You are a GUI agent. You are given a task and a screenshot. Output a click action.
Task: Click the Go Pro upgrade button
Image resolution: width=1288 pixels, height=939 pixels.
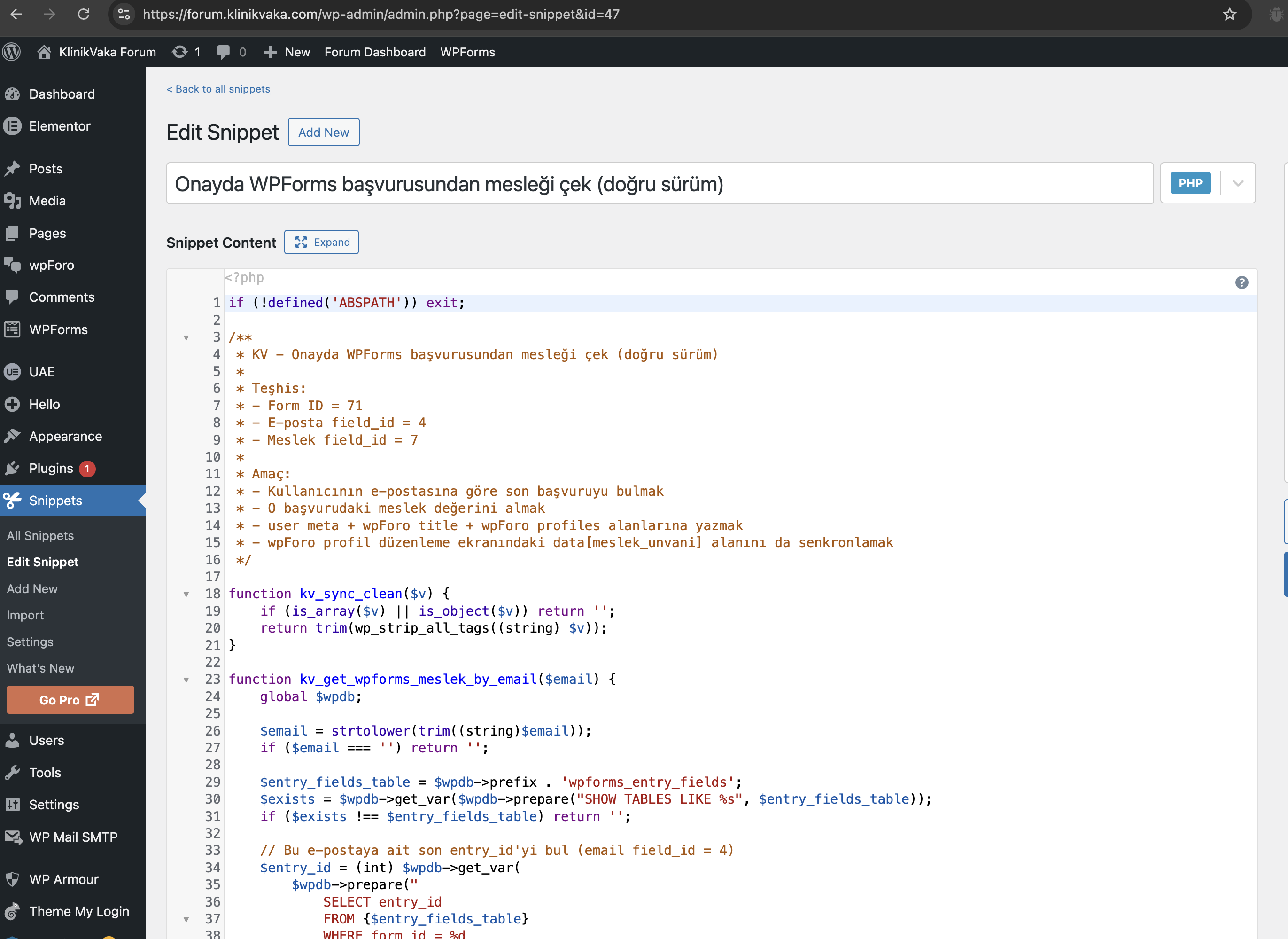70,700
